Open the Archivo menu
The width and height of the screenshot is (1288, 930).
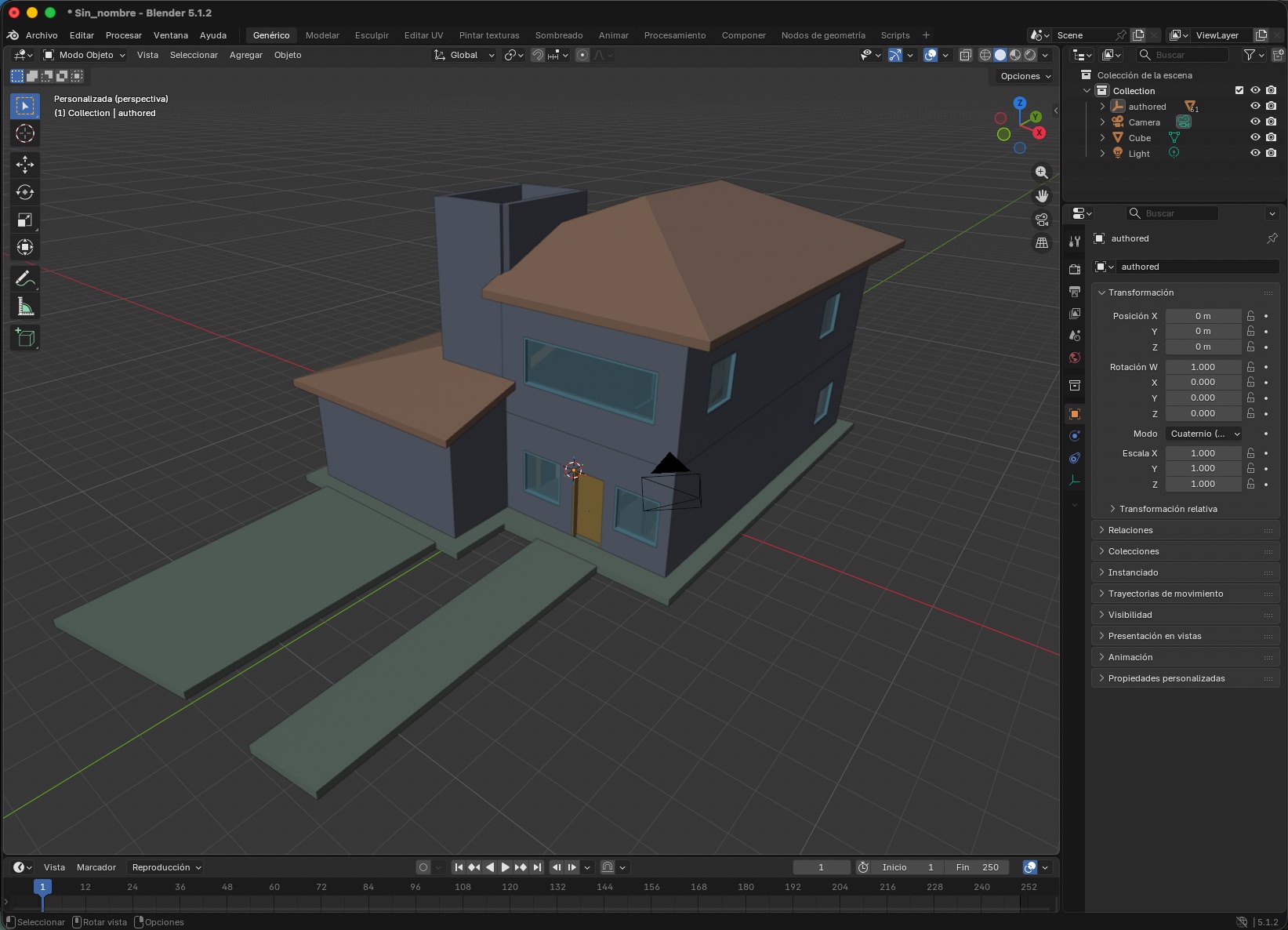[x=42, y=35]
